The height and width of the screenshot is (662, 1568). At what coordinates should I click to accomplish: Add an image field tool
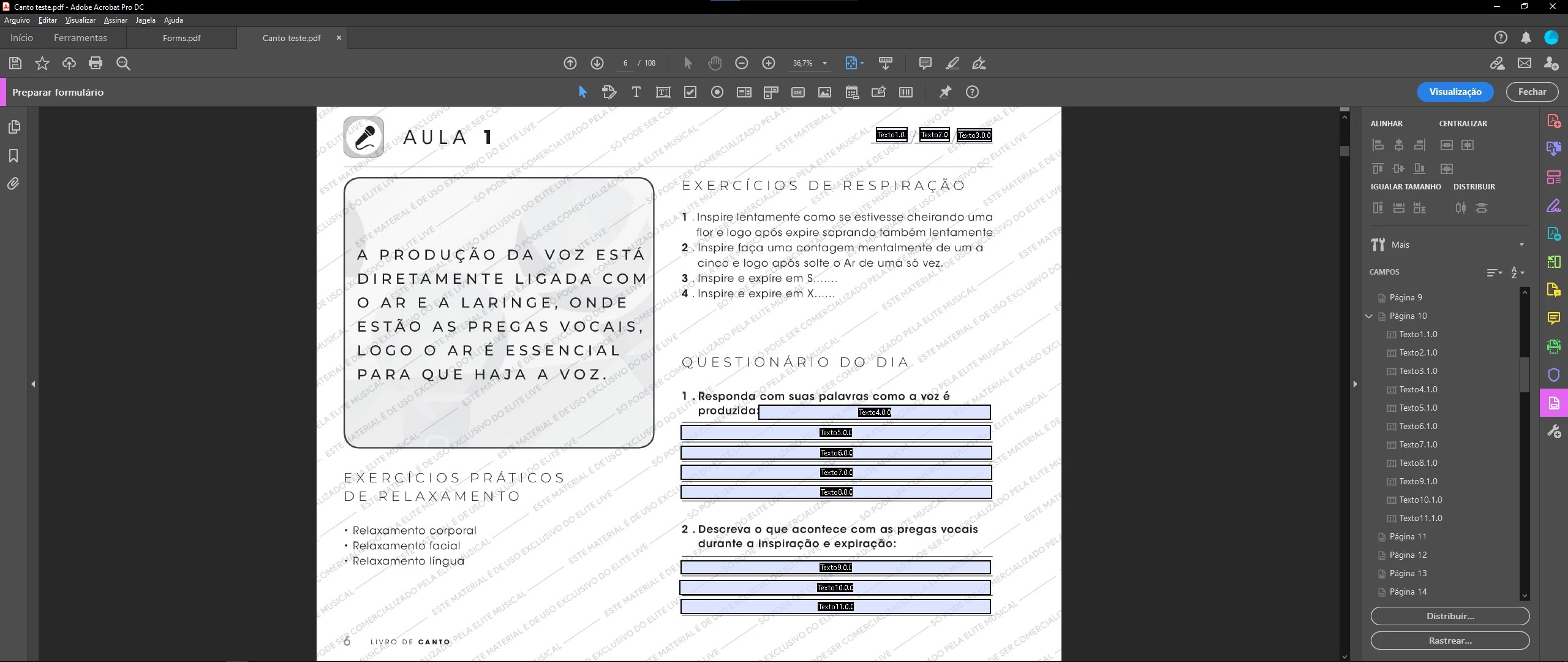coord(825,92)
